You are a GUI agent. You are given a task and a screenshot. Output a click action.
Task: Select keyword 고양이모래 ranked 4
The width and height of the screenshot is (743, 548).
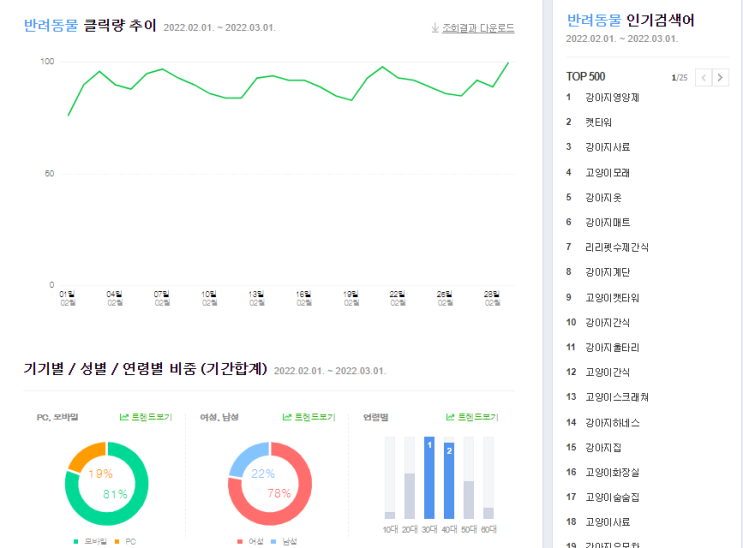[x=607, y=173]
